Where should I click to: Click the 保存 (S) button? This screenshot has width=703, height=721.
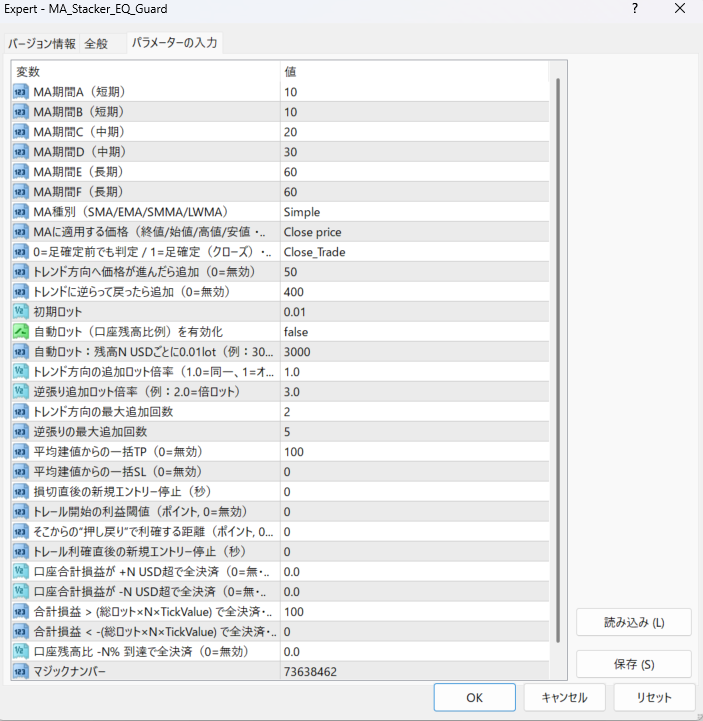[634, 664]
